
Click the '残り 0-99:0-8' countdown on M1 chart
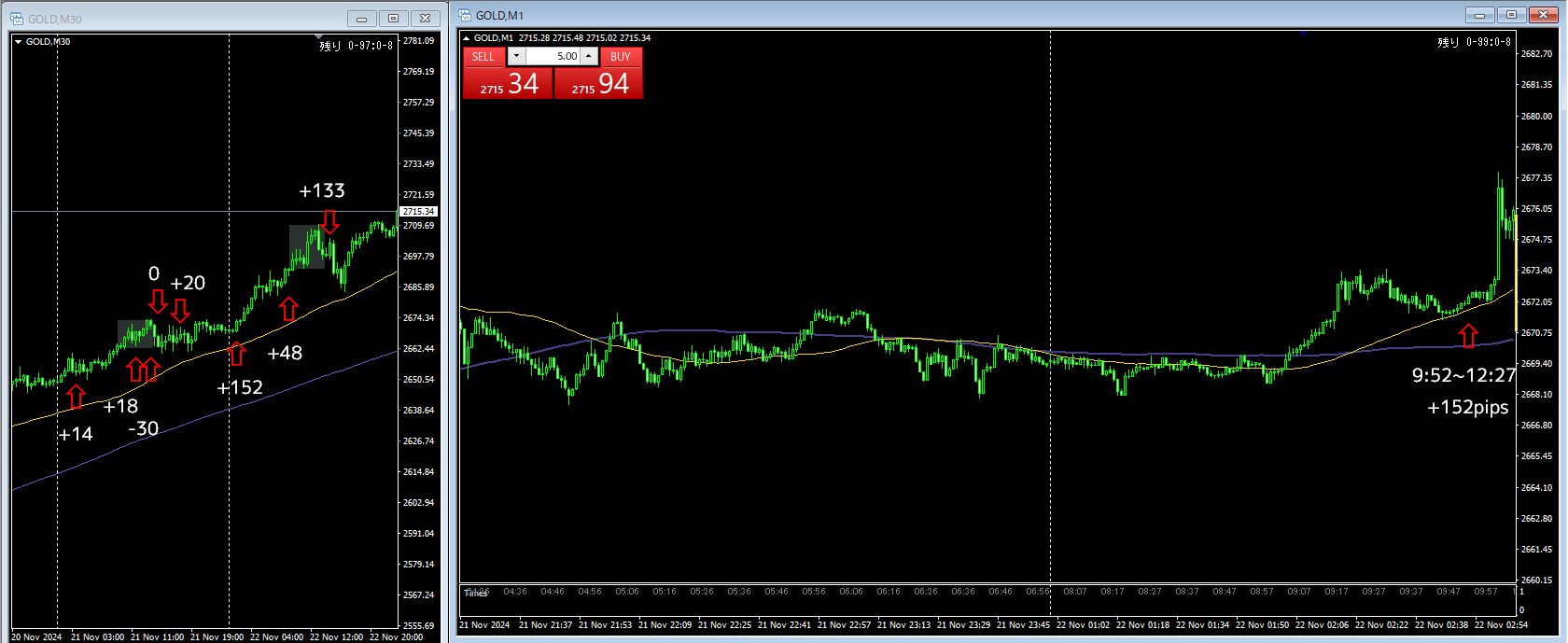click(x=1474, y=42)
